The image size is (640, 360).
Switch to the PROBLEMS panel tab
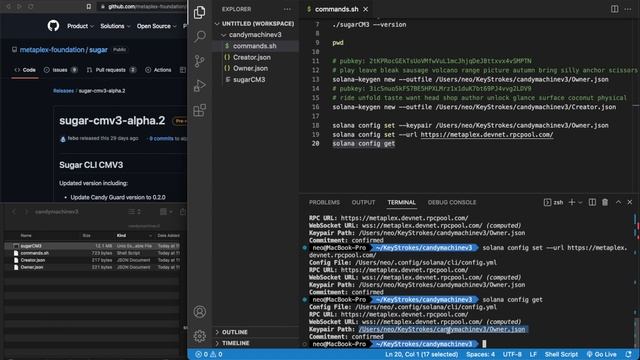[324, 202]
